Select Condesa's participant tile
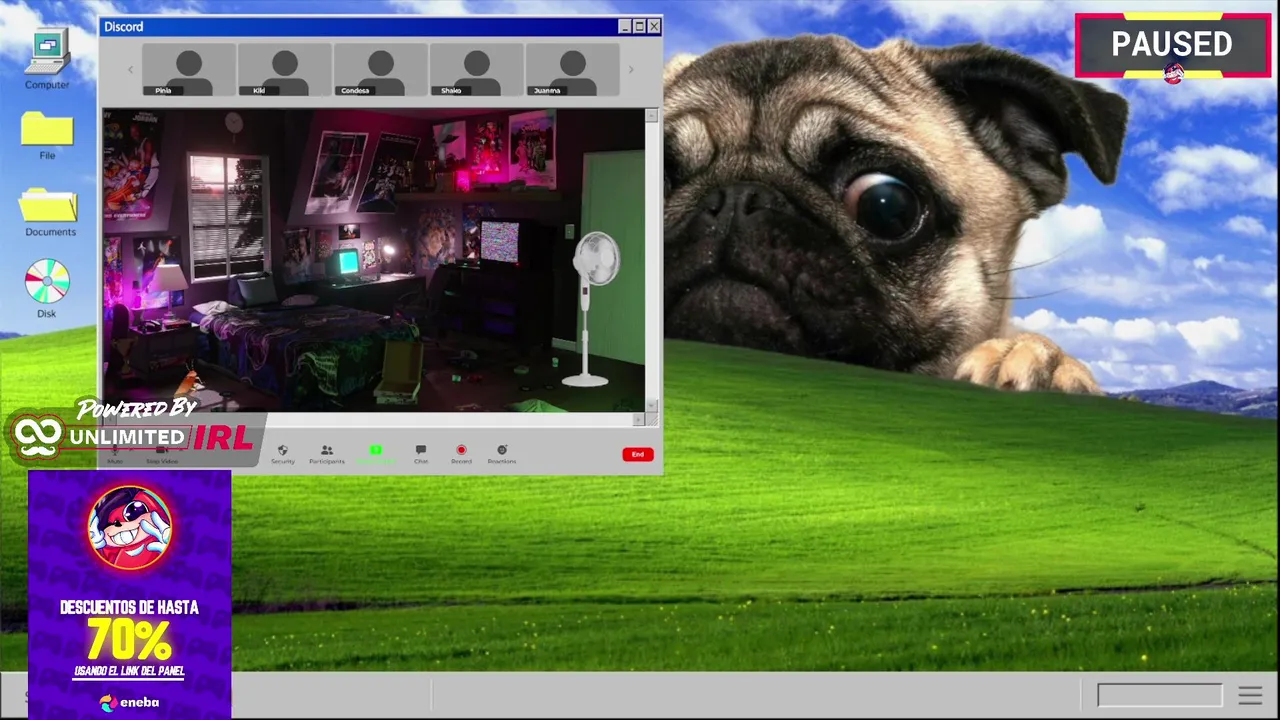 [381, 70]
